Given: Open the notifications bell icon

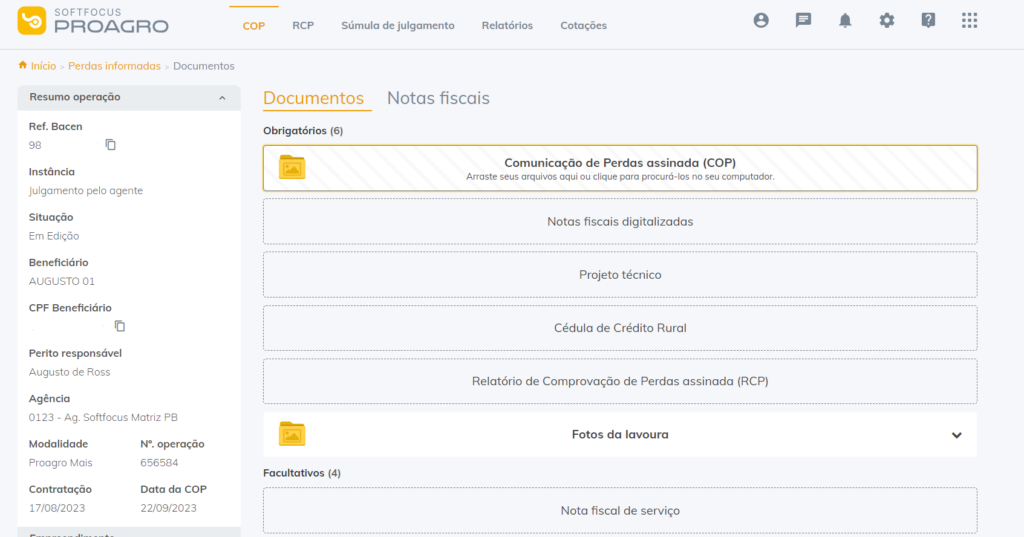Looking at the screenshot, I should pos(845,20).
